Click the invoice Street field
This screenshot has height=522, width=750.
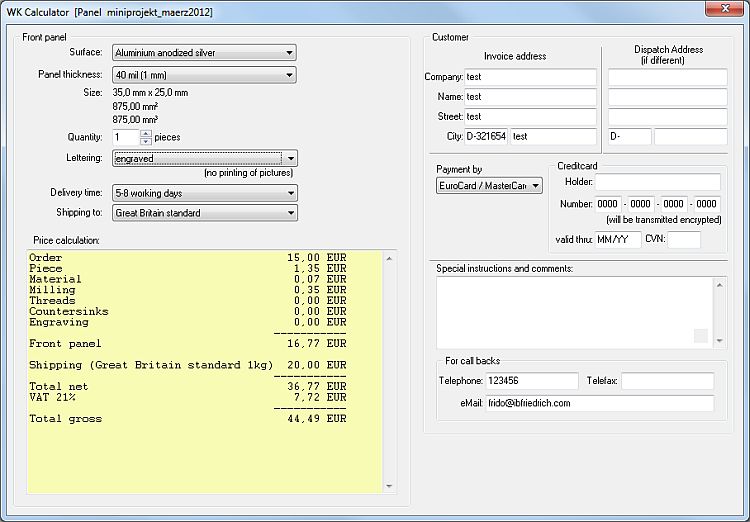(530, 117)
